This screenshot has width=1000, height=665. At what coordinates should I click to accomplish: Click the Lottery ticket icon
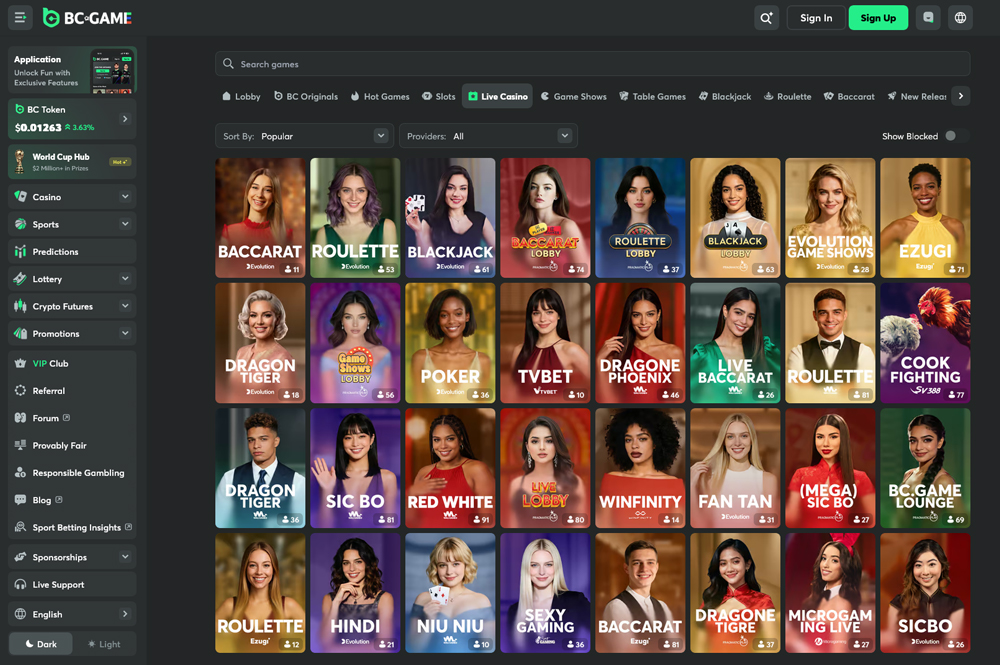[x=20, y=279]
